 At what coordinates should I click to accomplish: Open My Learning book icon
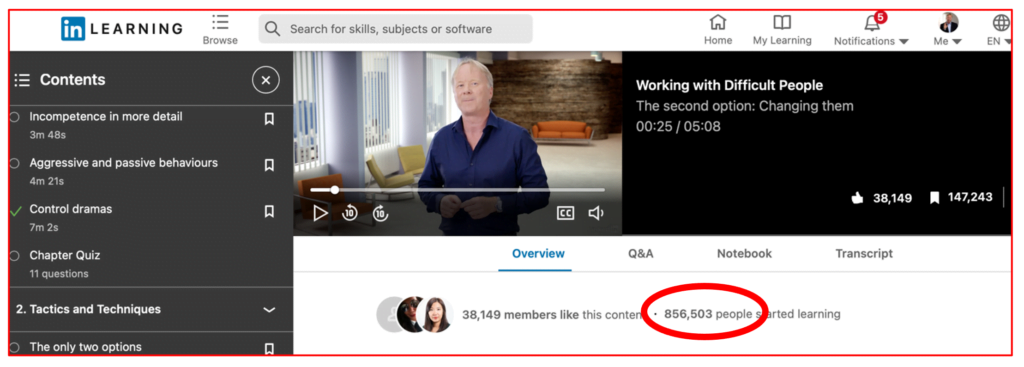782,23
